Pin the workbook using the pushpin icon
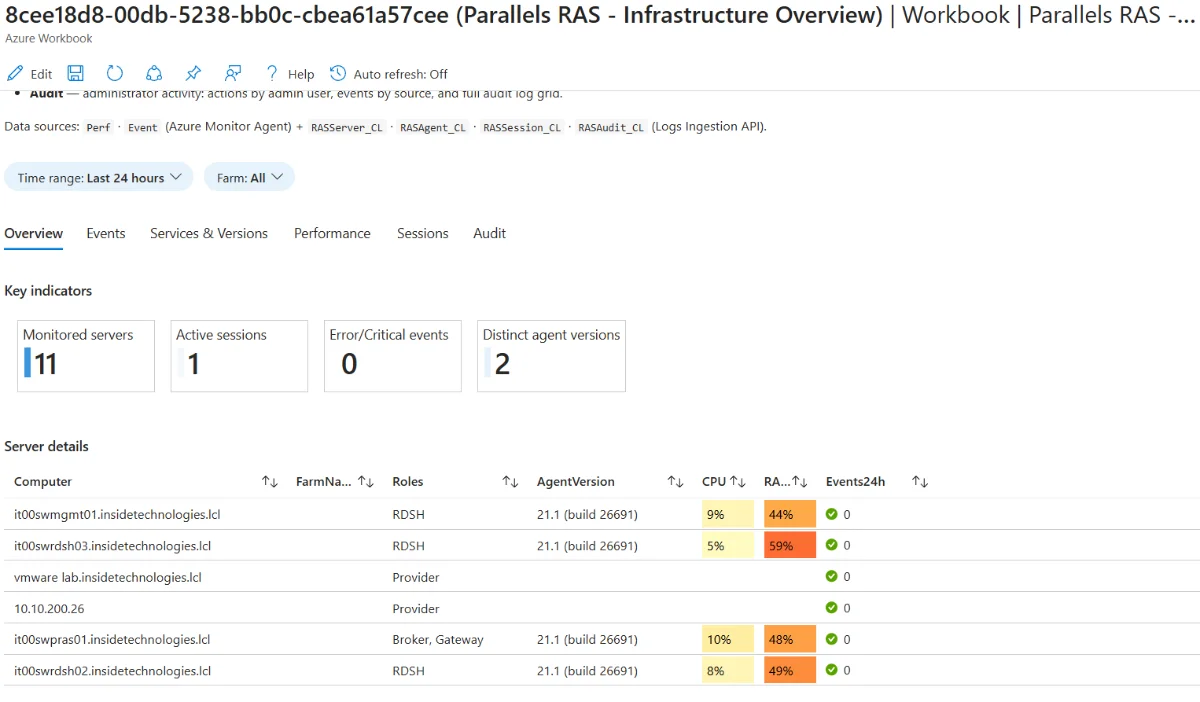The image size is (1200, 702). point(193,74)
